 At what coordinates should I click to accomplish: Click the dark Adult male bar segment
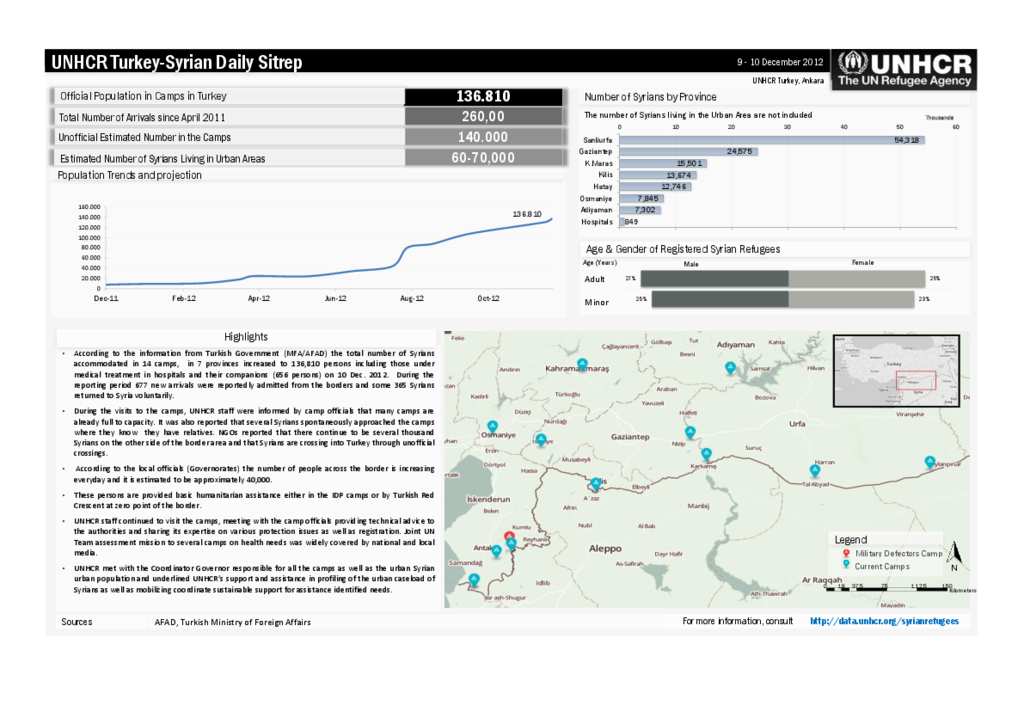[x=714, y=279]
